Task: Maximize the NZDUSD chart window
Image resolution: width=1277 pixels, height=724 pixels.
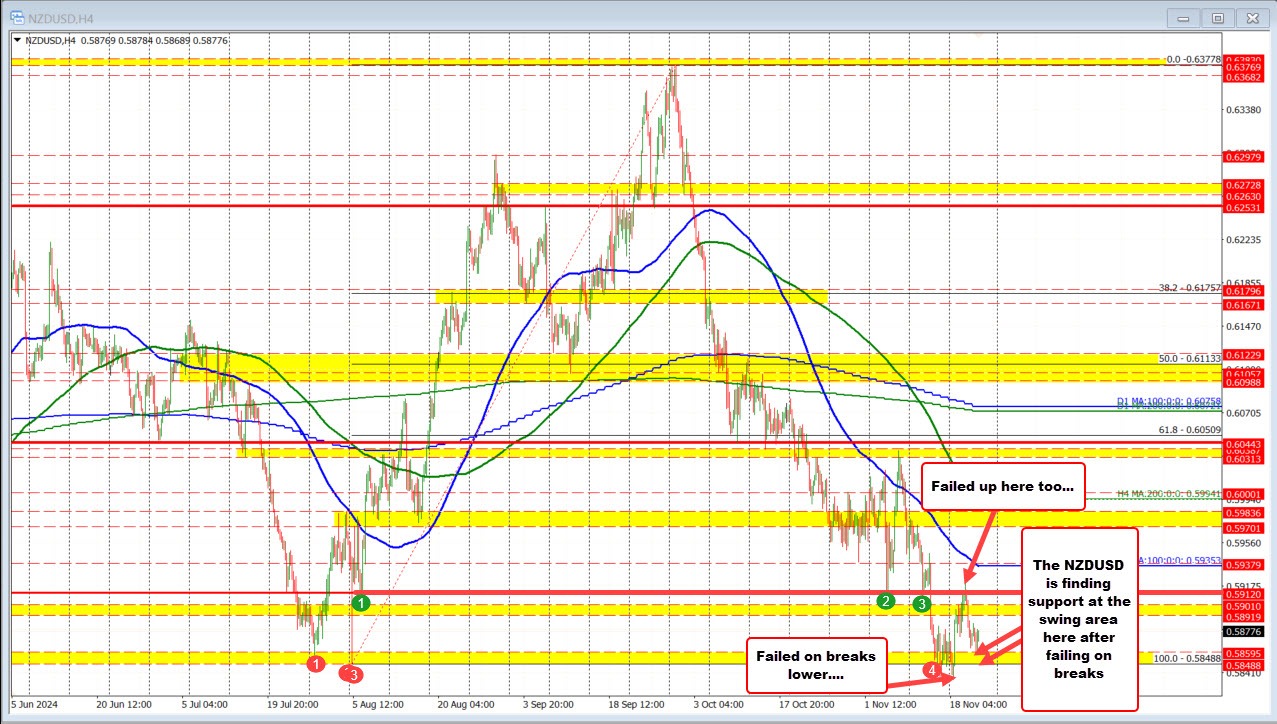Action: (x=1217, y=17)
